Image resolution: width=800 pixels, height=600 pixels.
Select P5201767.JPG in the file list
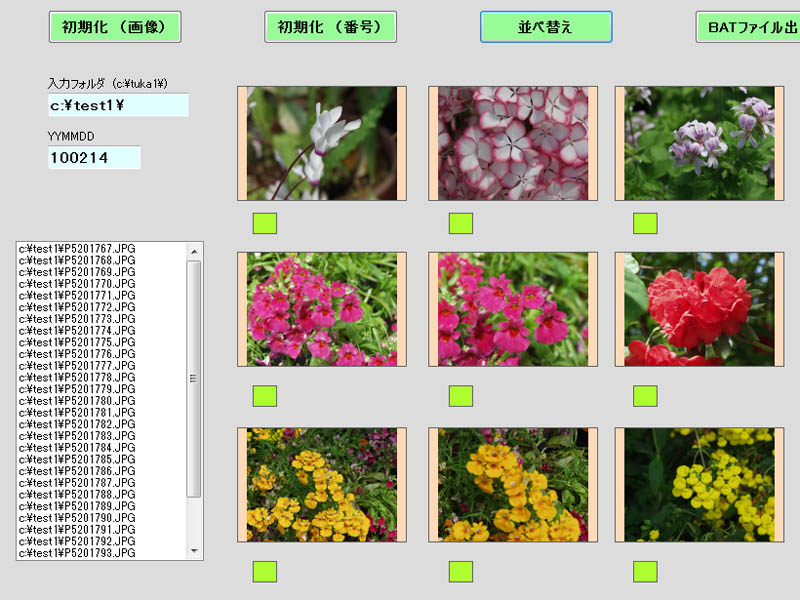pyautogui.click(x=76, y=249)
